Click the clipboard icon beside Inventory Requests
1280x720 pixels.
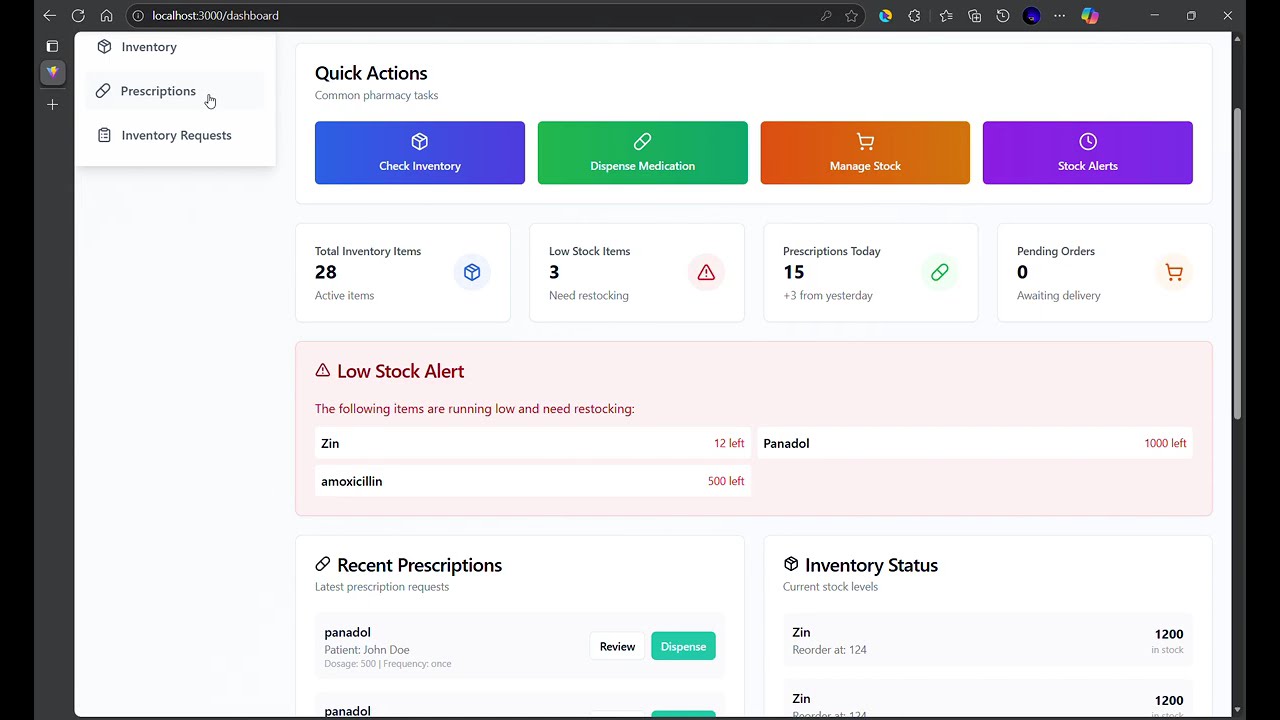click(x=104, y=135)
